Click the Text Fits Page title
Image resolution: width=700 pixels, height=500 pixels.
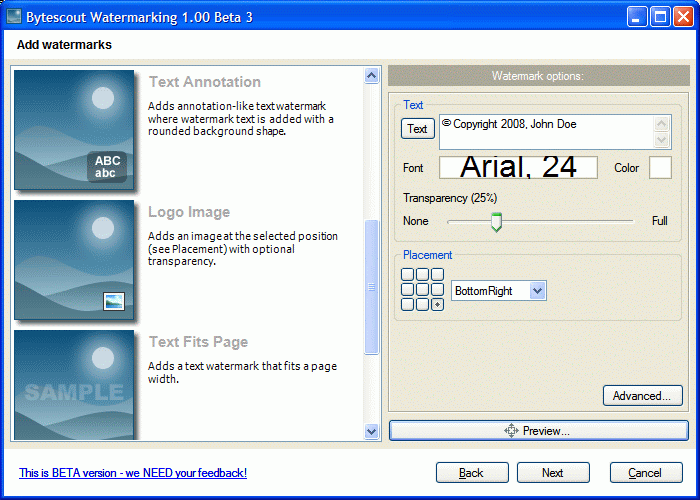coord(198,342)
